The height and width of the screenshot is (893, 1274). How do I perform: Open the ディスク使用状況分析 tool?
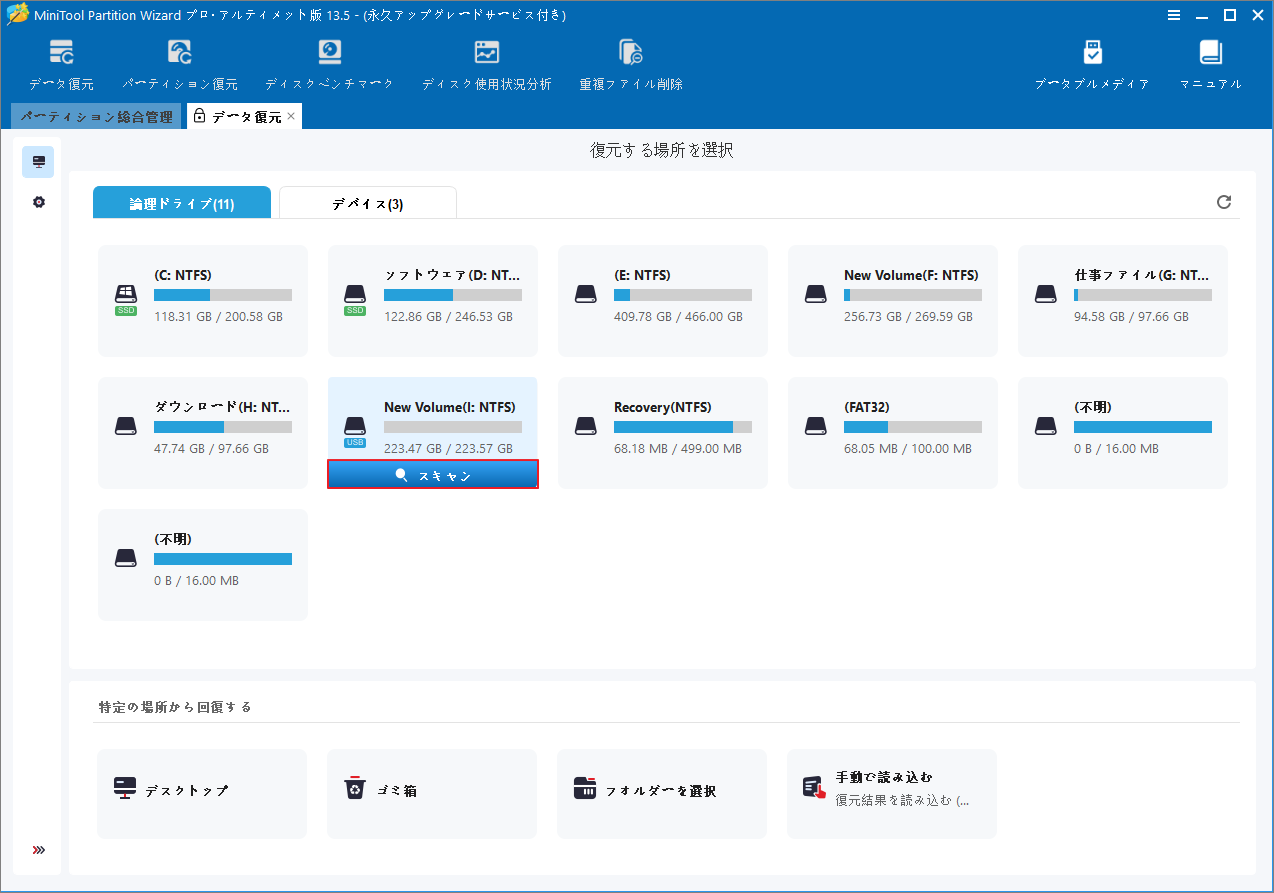pyautogui.click(x=487, y=63)
